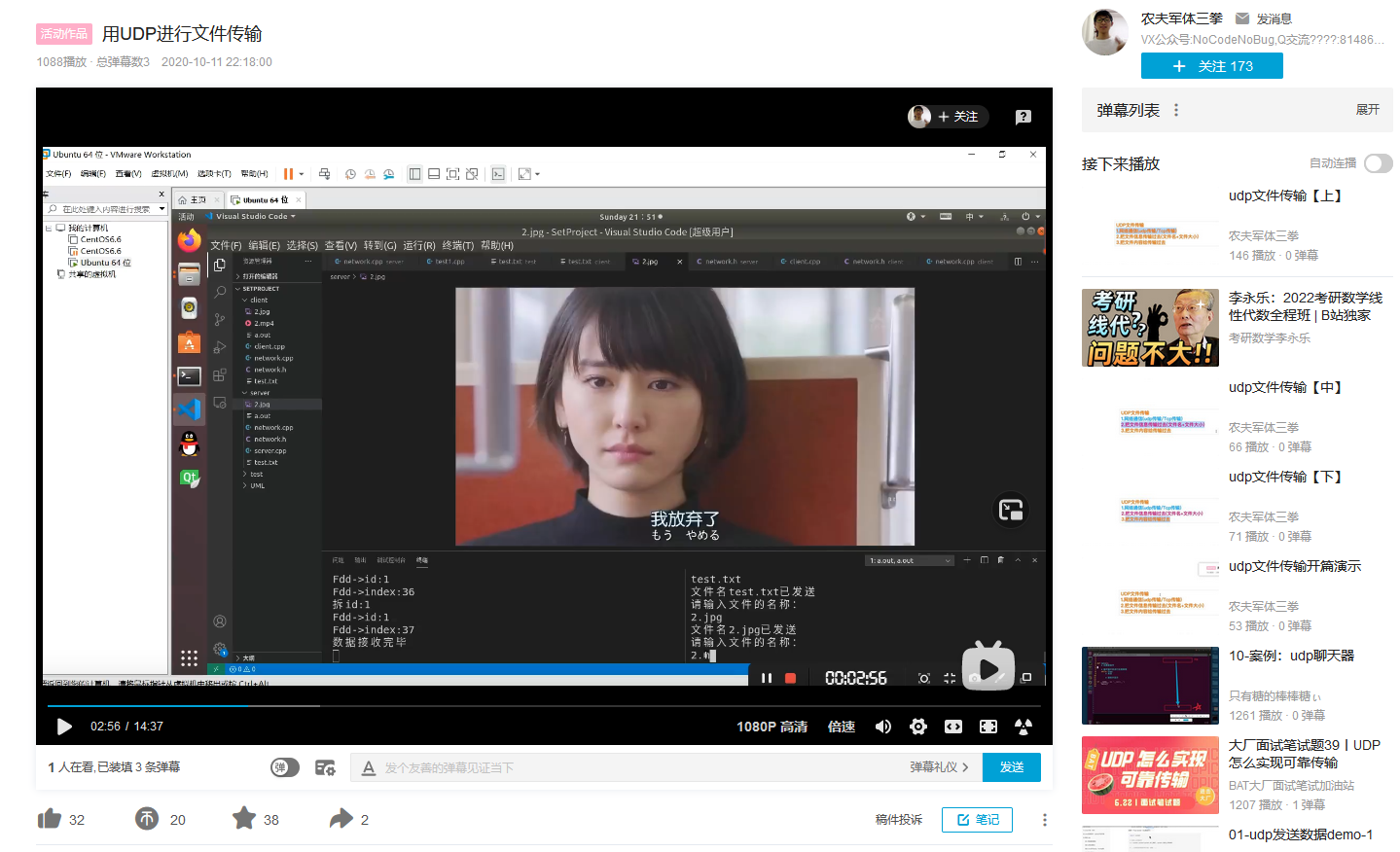This screenshot has width=1400, height=852.
Task: Open recommended video udp文件传输【上】
Action: 1286,195
